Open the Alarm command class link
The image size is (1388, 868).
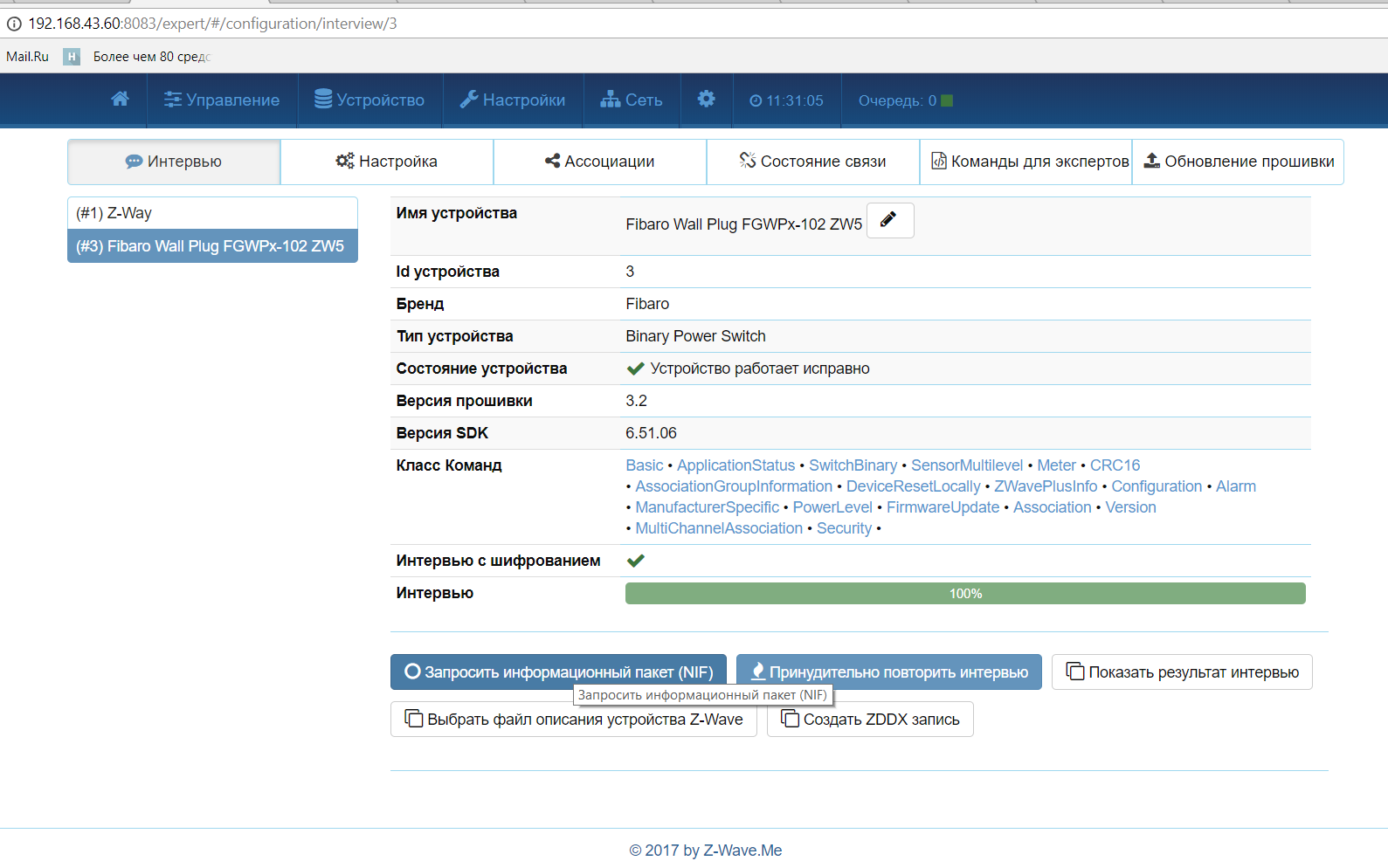point(1236,486)
